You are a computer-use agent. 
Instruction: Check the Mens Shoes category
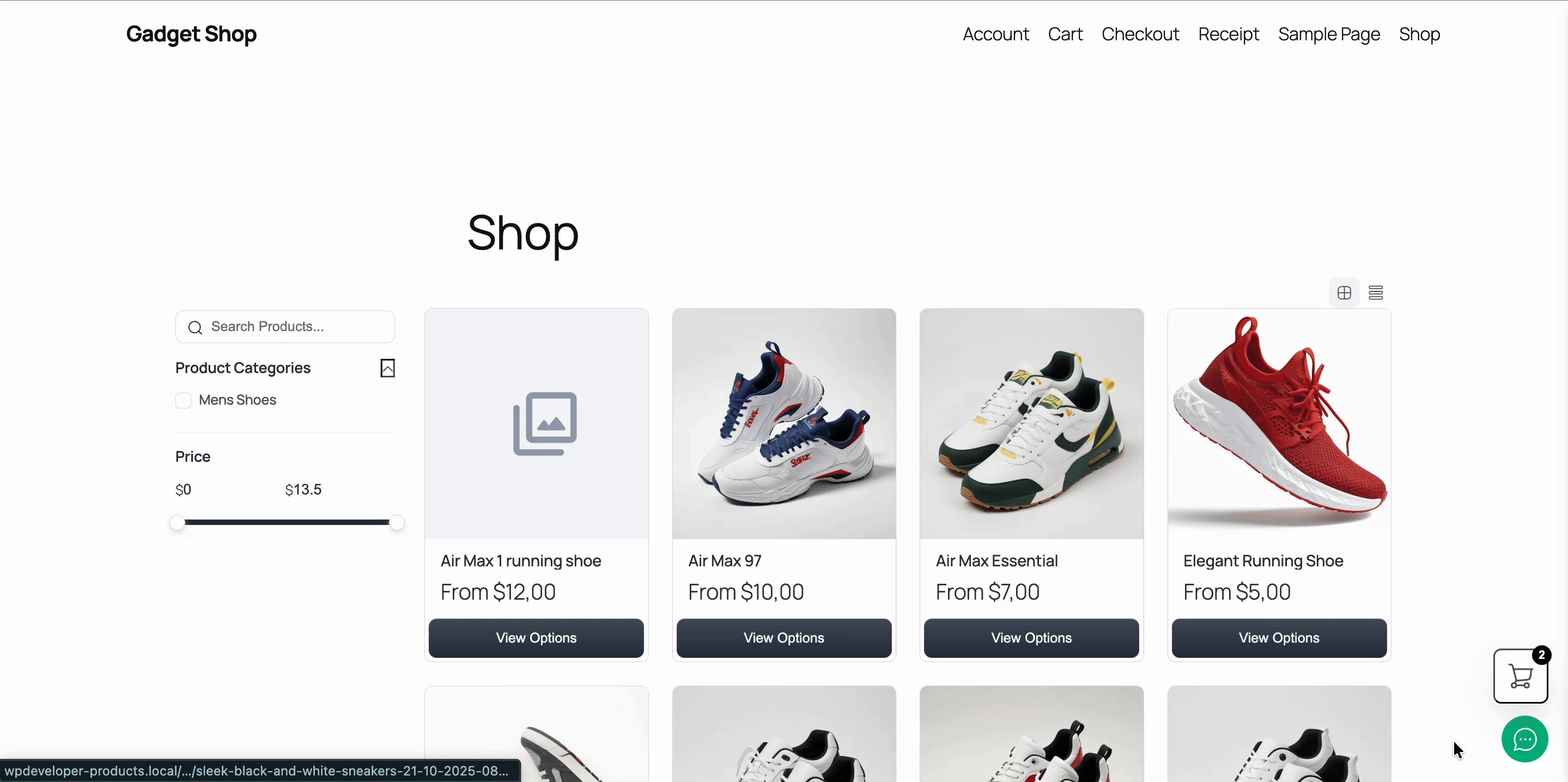(183, 400)
